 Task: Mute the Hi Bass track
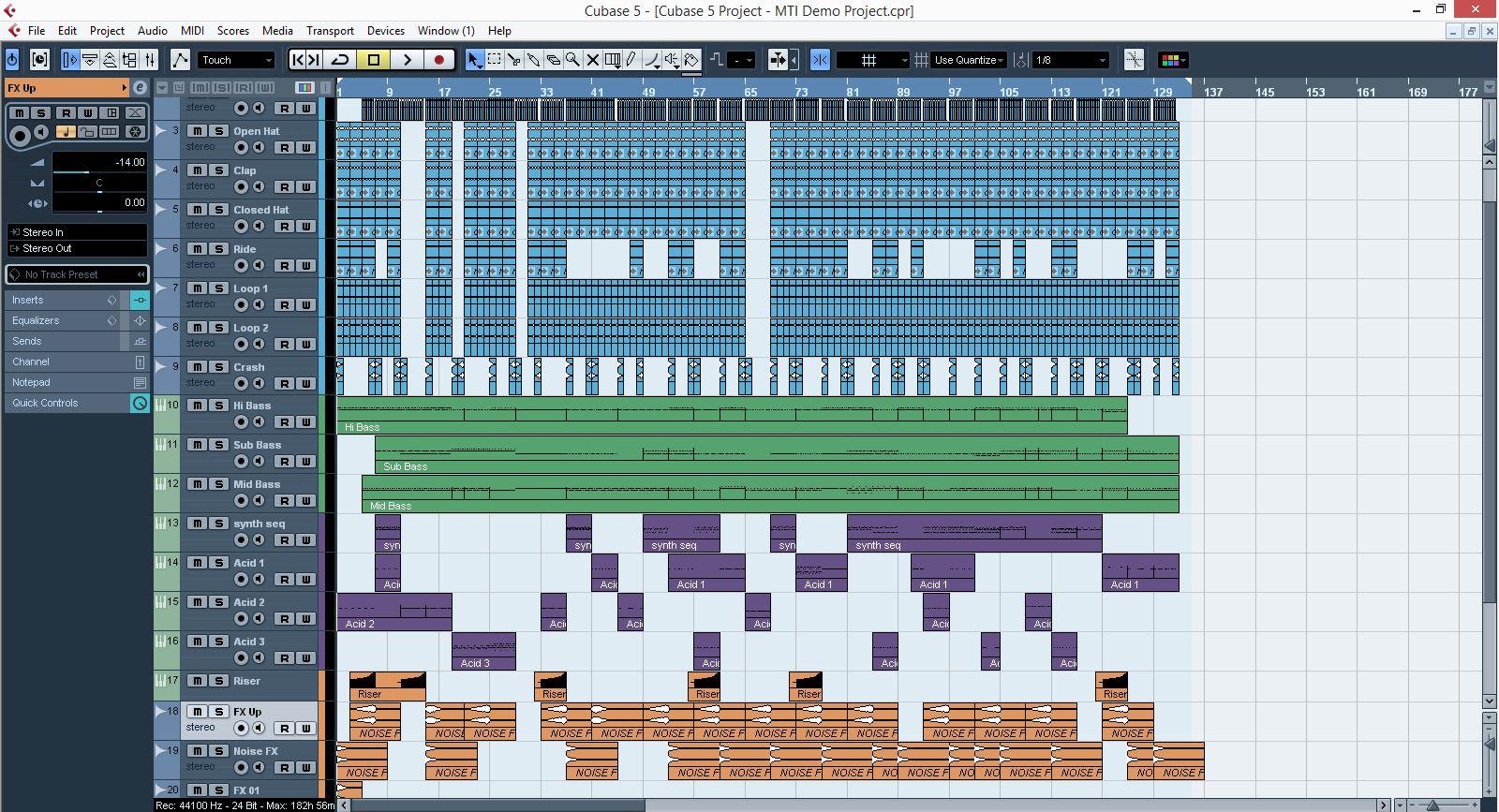197,406
